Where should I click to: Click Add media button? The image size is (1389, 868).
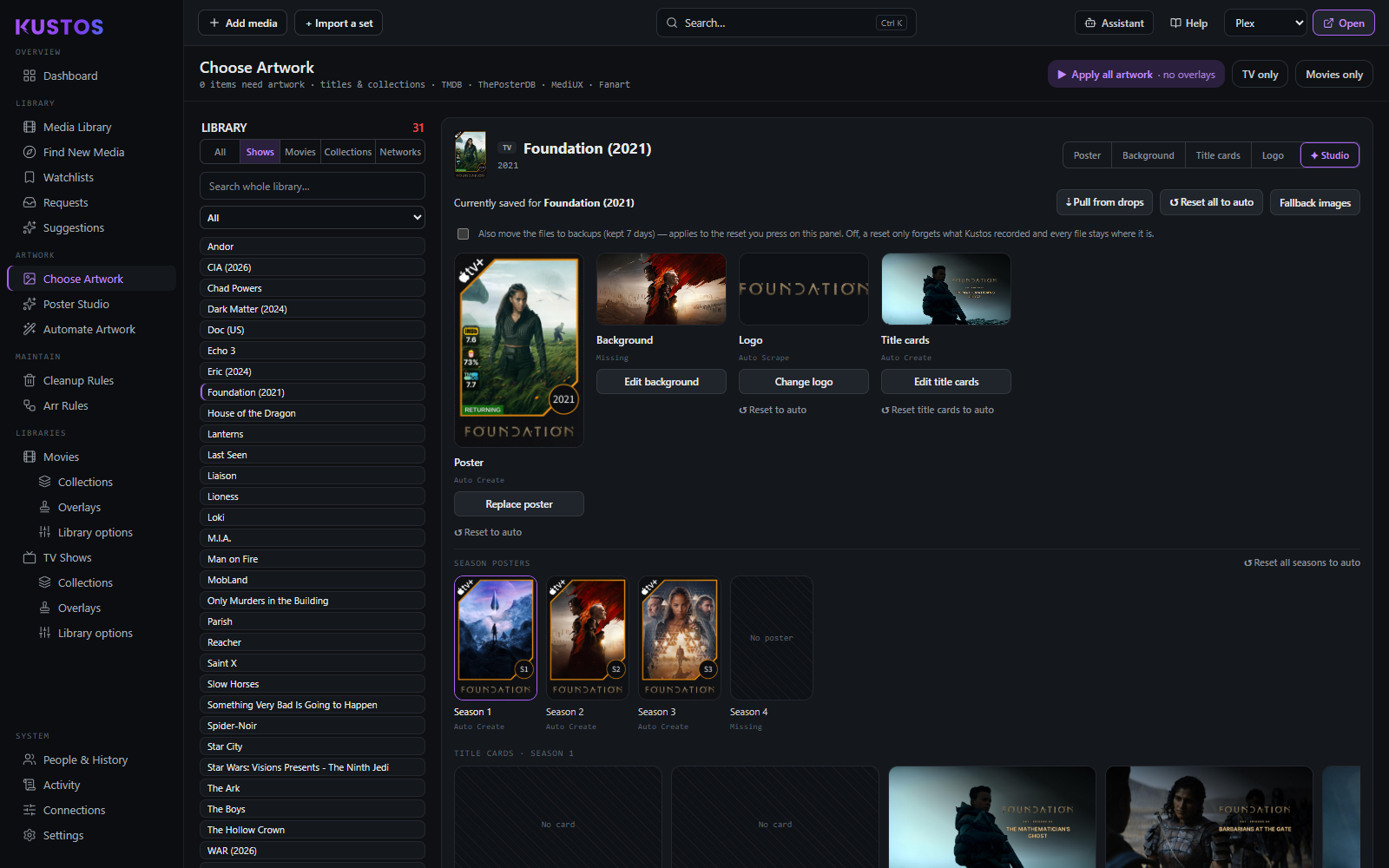coord(243,23)
